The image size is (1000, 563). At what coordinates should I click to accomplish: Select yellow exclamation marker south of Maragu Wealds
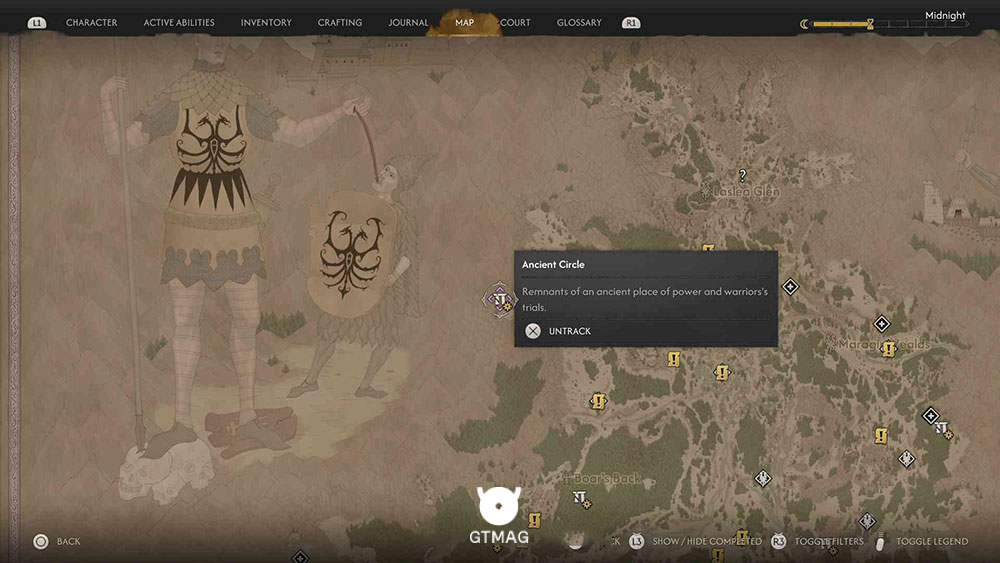click(x=881, y=436)
